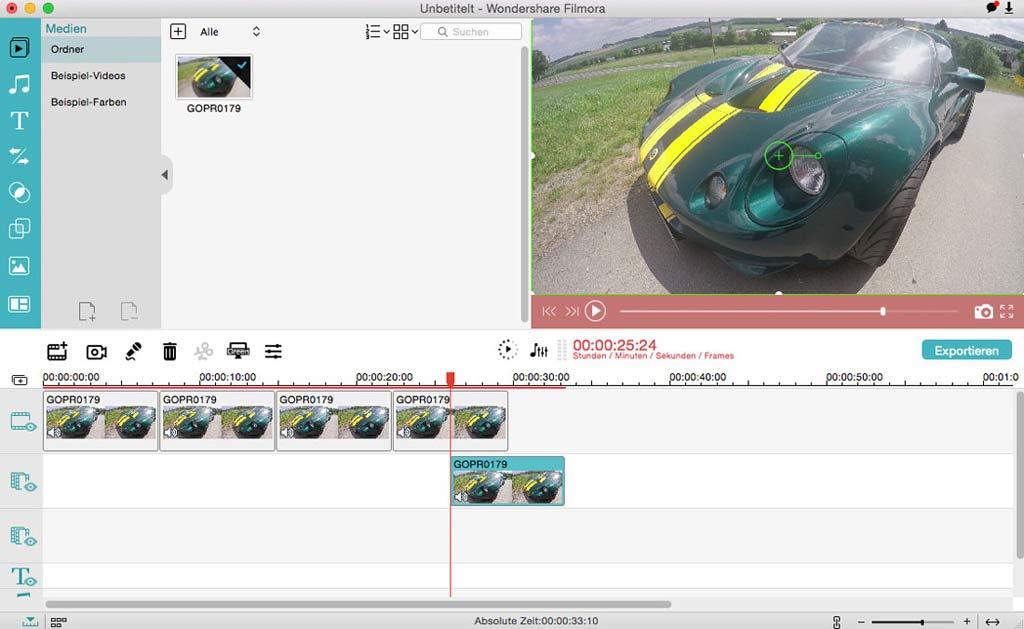
Task: Enter fullscreen preview mode
Action: (1006, 312)
